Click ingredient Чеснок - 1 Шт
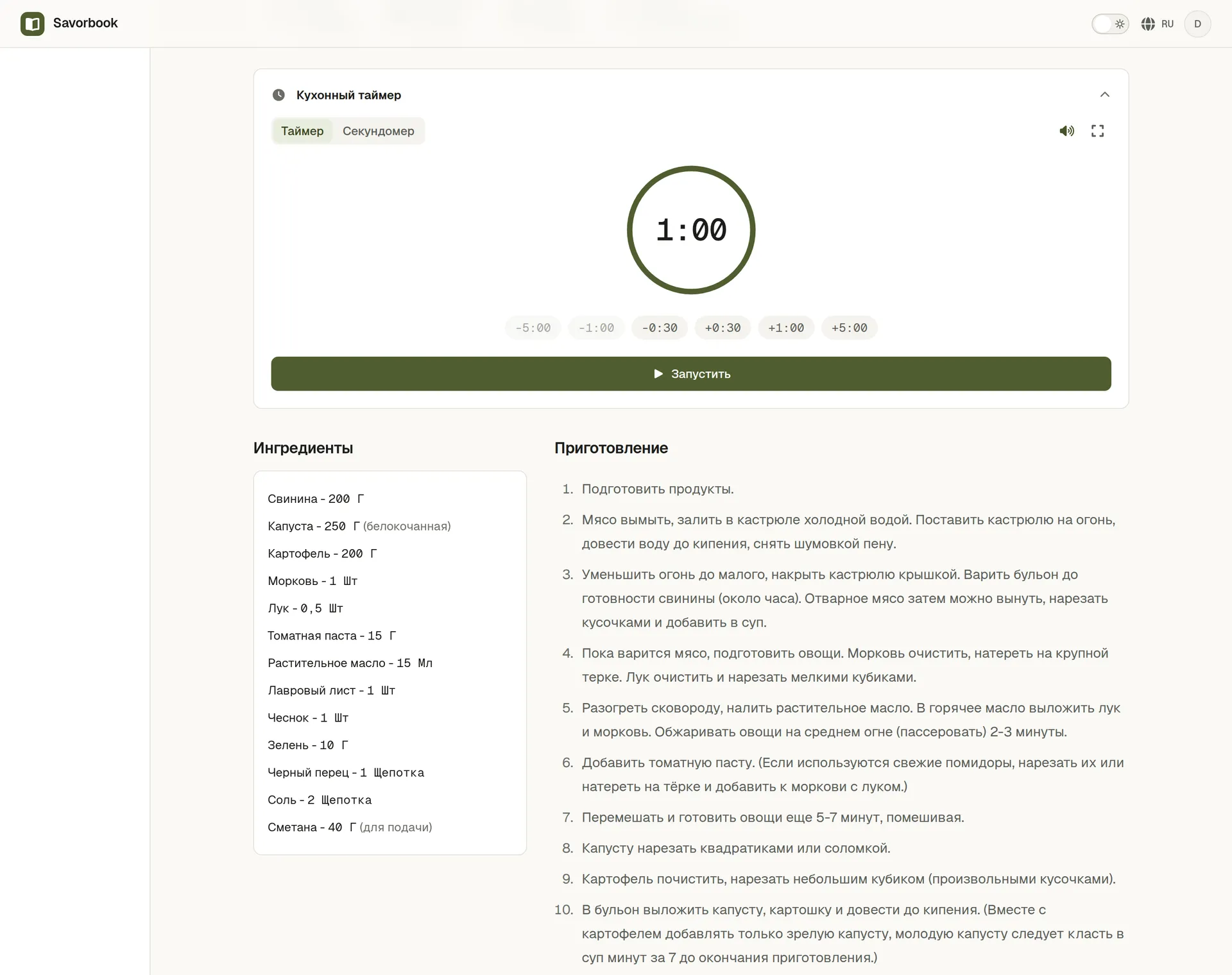Image resolution: width=1232 pixels, height=975 pixels. [x=308, y=718]
